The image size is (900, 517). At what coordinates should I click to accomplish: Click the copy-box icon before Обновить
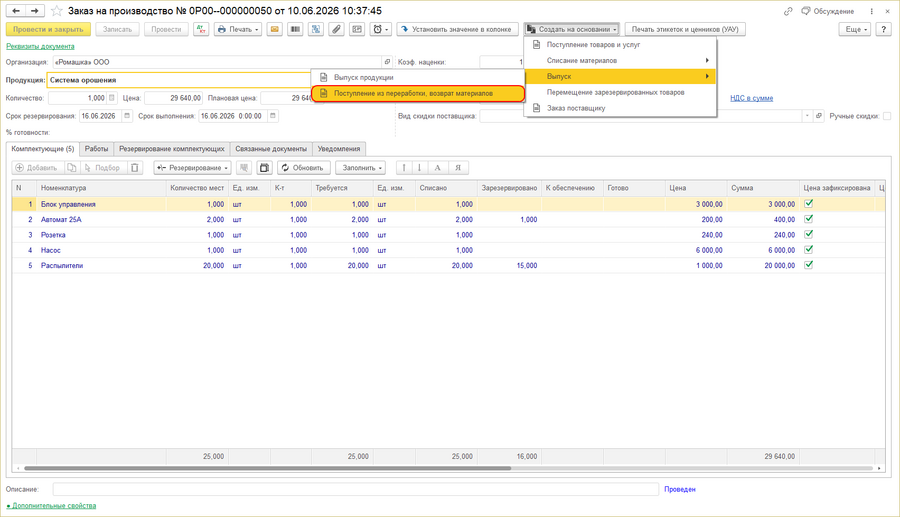pos(264,168)
